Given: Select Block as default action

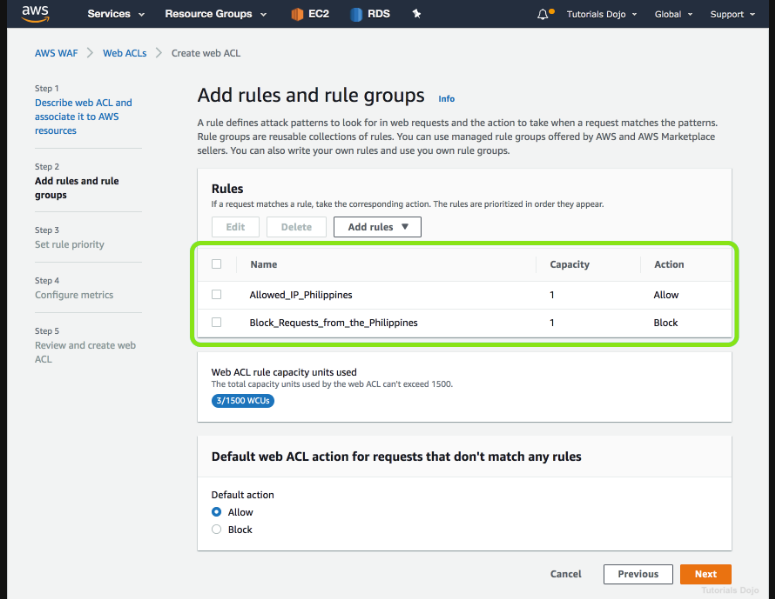Looking at the screenshot, I should pyautogui.click(x=216, y=529).
